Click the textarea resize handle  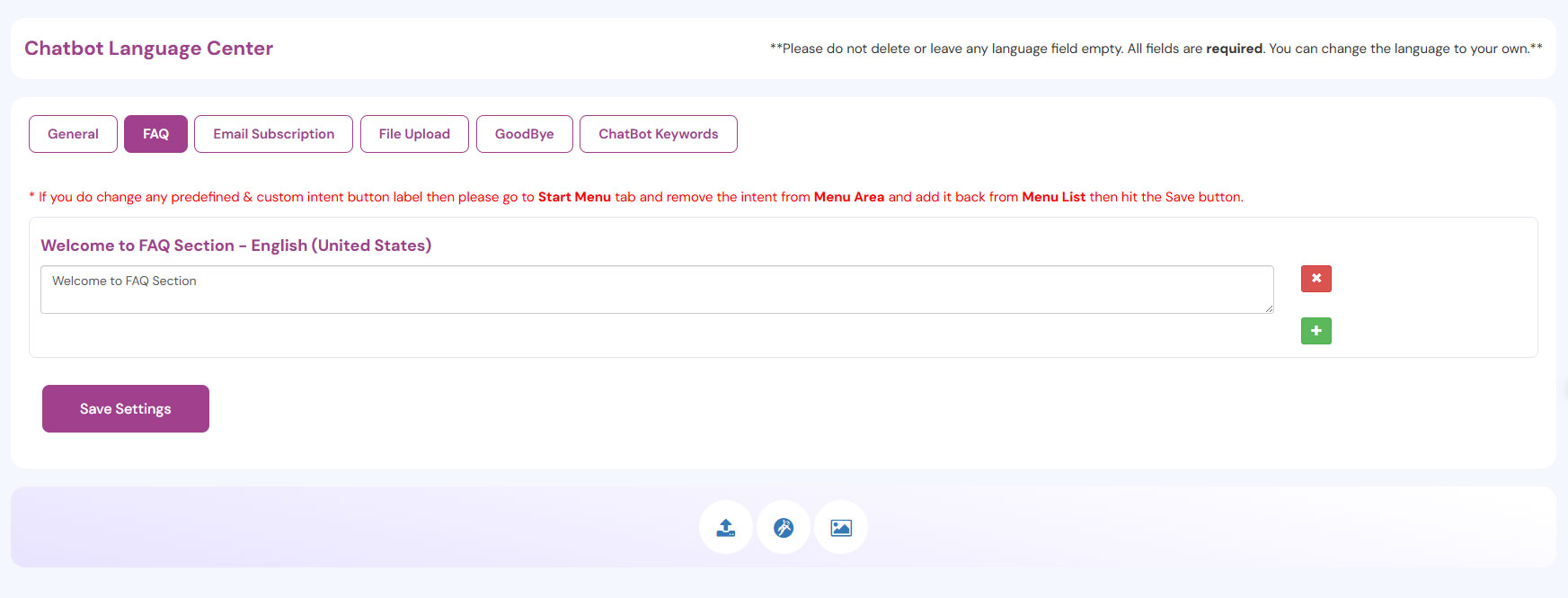pos(1269,308)
